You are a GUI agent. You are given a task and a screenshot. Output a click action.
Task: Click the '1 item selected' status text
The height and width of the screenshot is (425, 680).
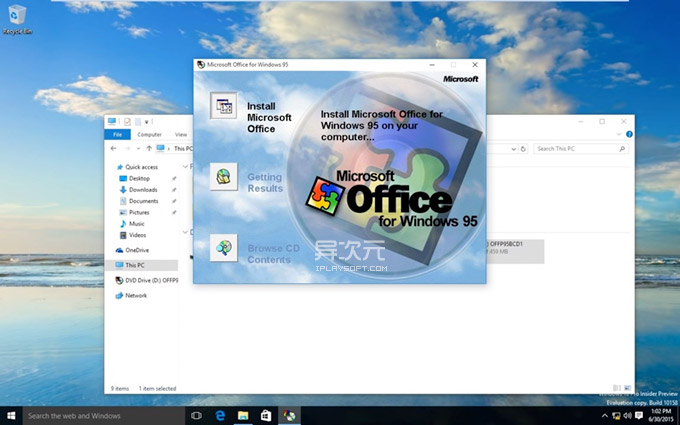(x=157, y=389)
